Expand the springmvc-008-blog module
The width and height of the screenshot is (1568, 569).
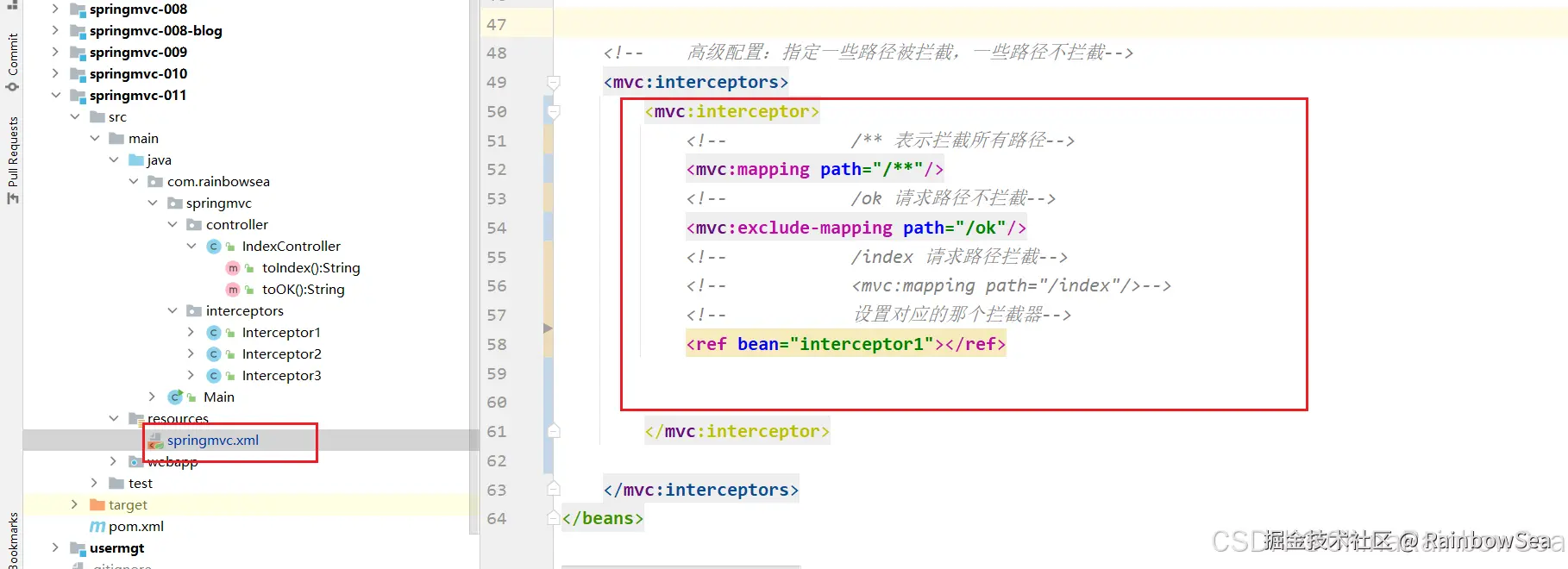click(55, 31)
